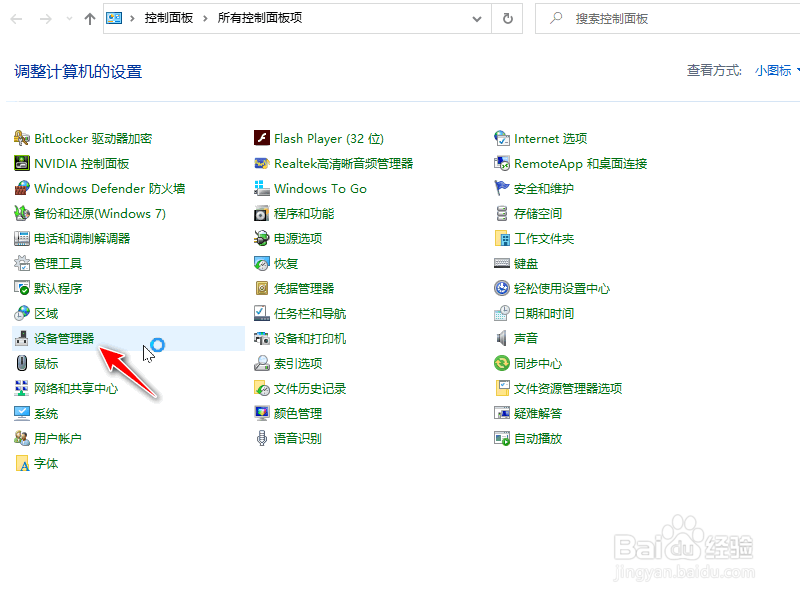
Task: Open 默认程序 icon
Action: click(x=21, y=288)
